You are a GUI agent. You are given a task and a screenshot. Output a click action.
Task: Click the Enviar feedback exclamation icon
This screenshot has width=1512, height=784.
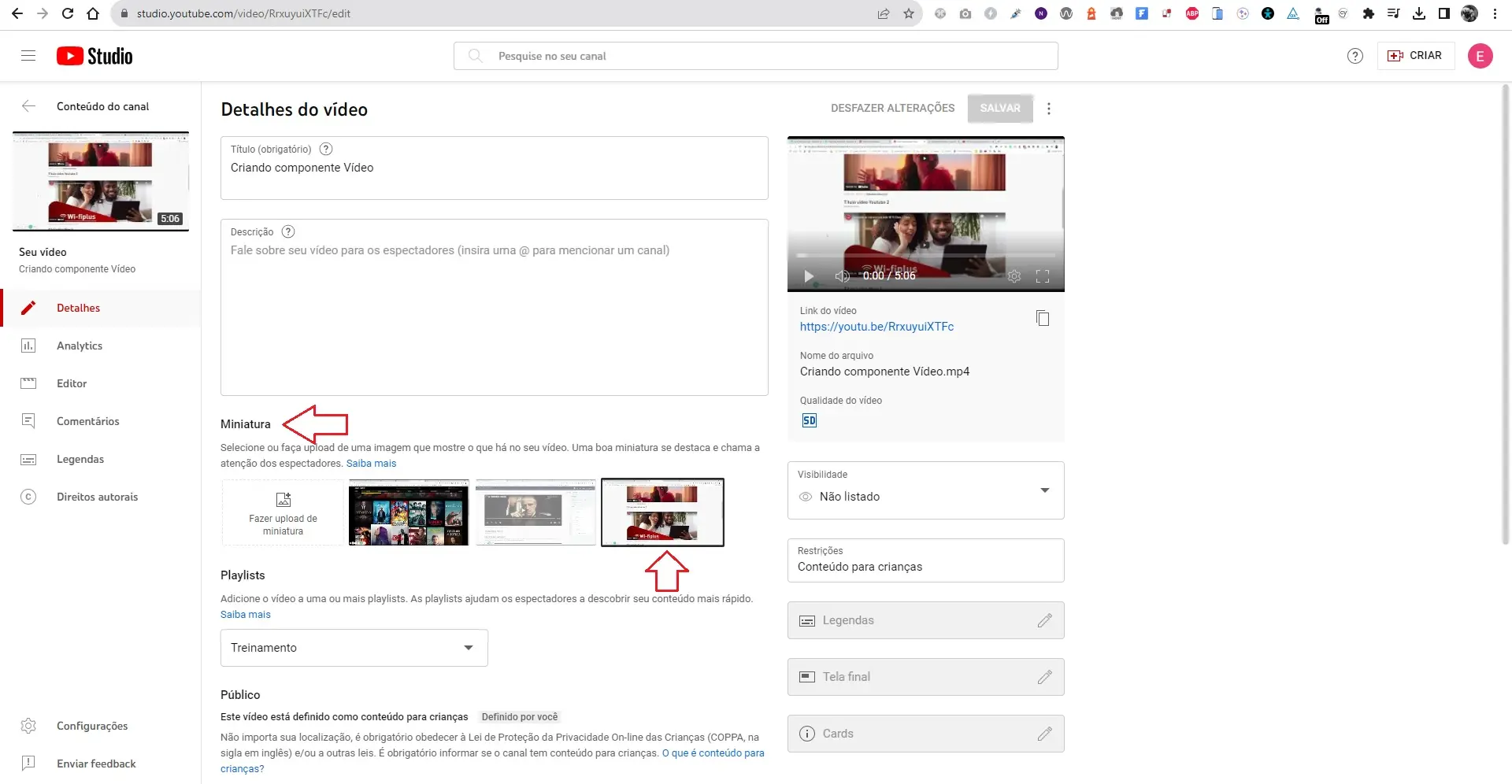pyautogui.click(x=28, y=763)
